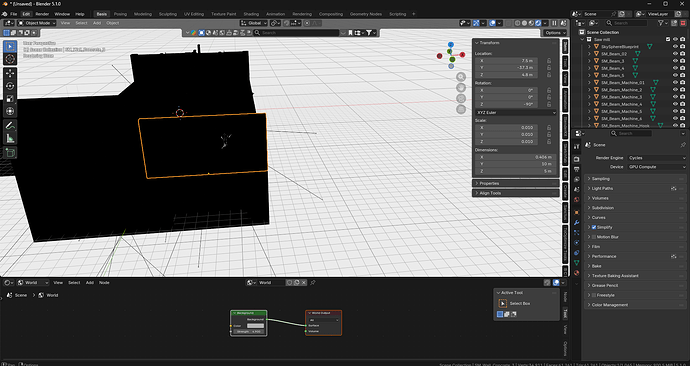Hide SM_Beam_02 in viewport via eye icon
The image size is (690, 366).
click(675, 54)
